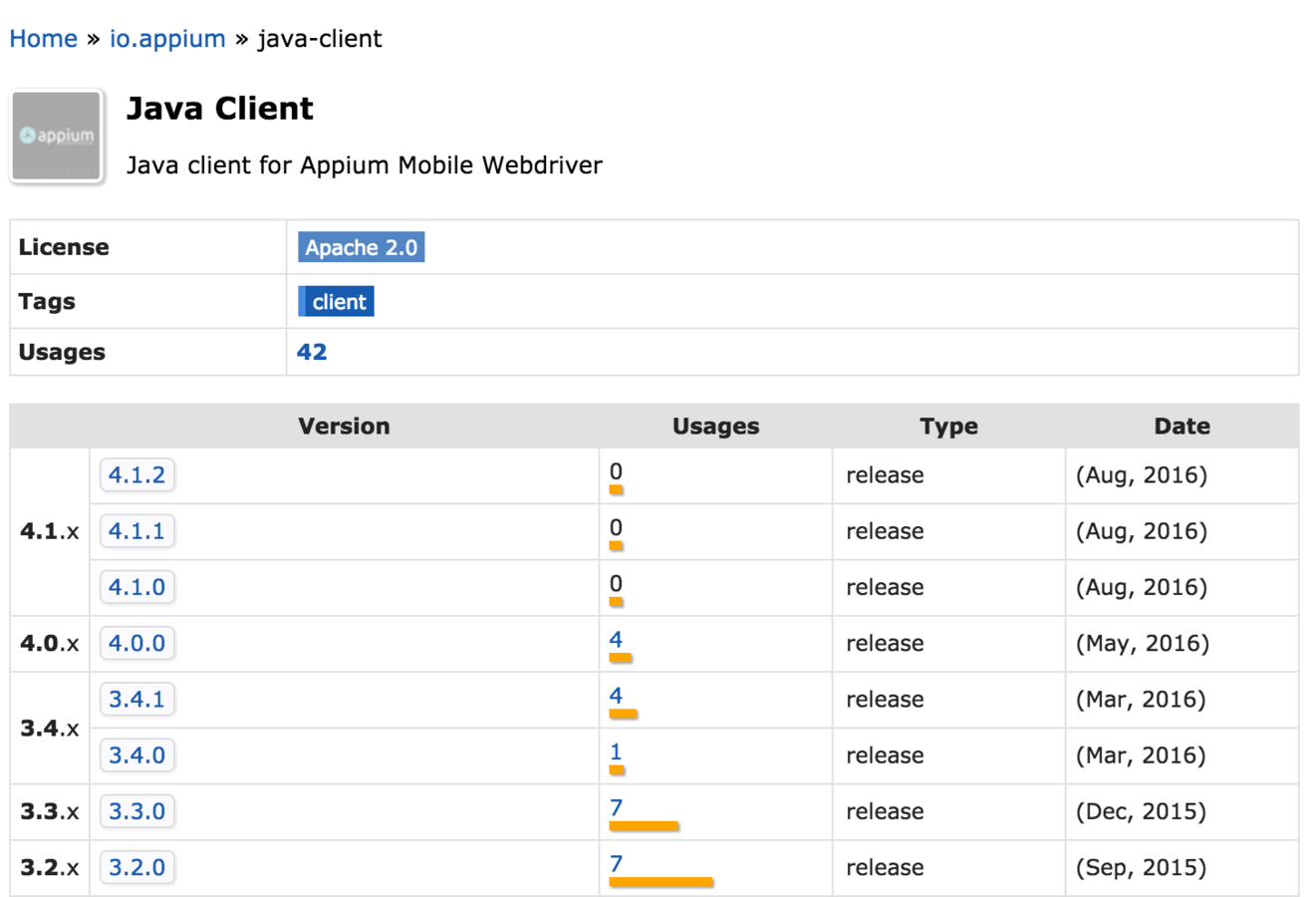Click the Type column header
Screen dimensions: 1316x897
[948, 427]
